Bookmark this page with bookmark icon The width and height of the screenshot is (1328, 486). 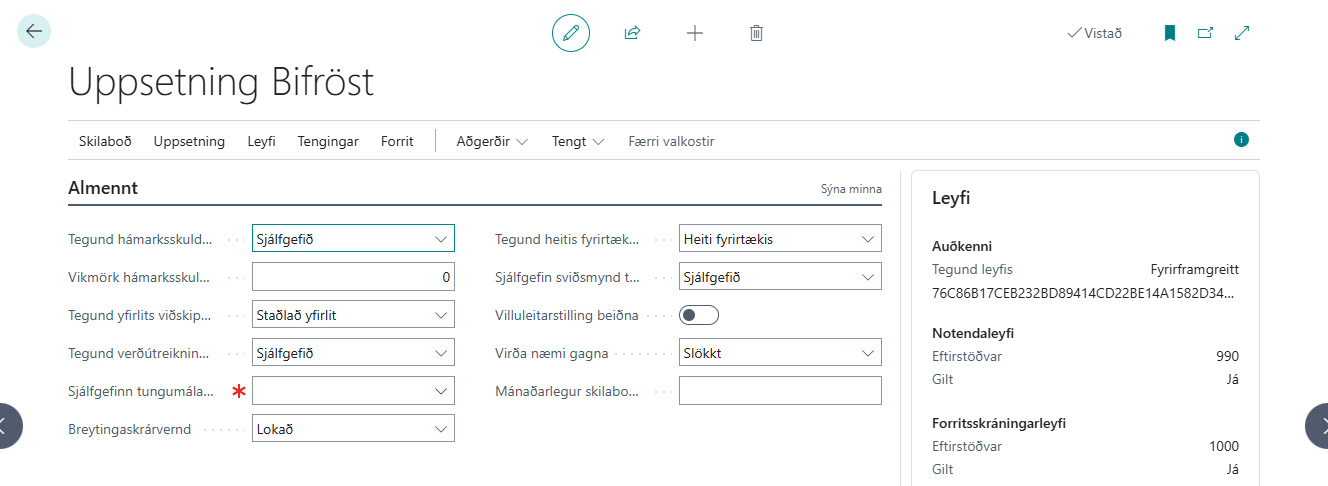1169,33
